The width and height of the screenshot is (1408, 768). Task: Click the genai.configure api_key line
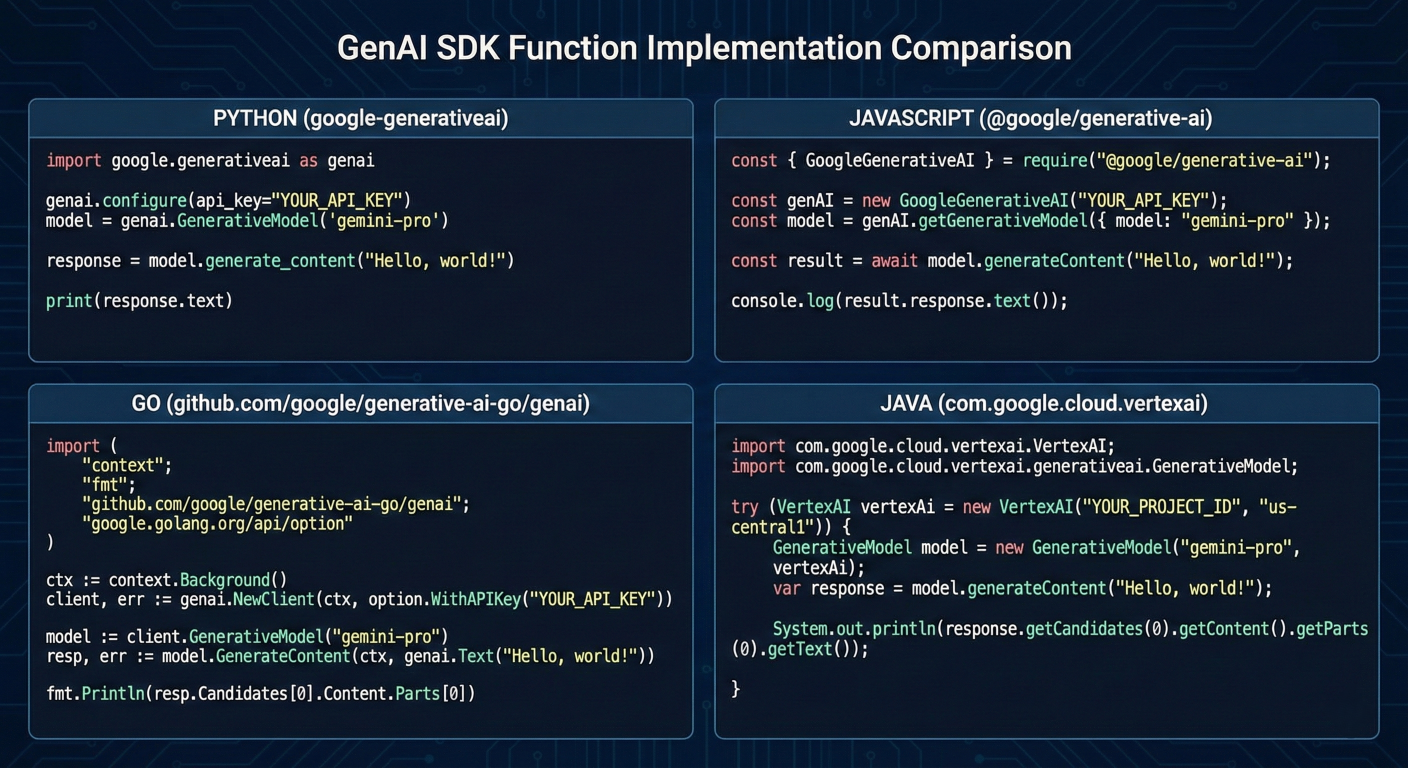228,200
